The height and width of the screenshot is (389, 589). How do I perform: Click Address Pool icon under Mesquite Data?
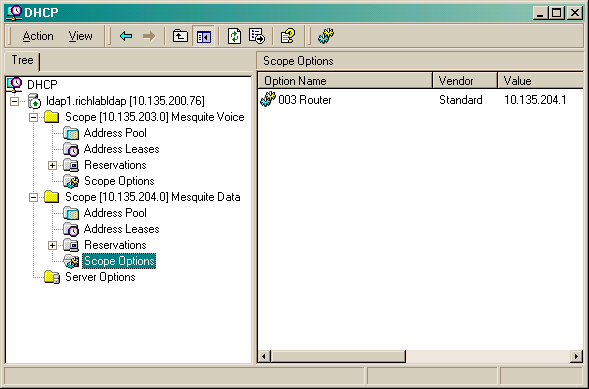pos(71,213)
